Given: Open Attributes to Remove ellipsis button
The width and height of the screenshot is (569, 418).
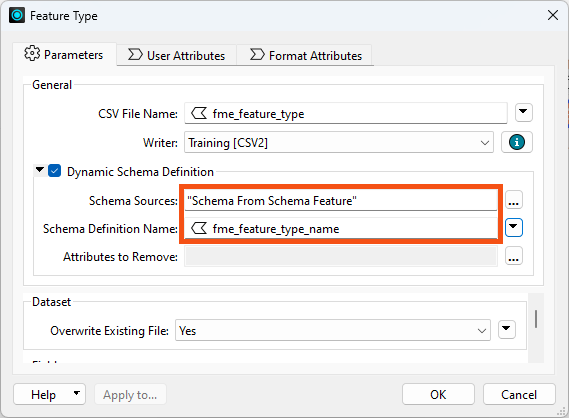Looking at the screenshot, I should (x=513, y=256).
